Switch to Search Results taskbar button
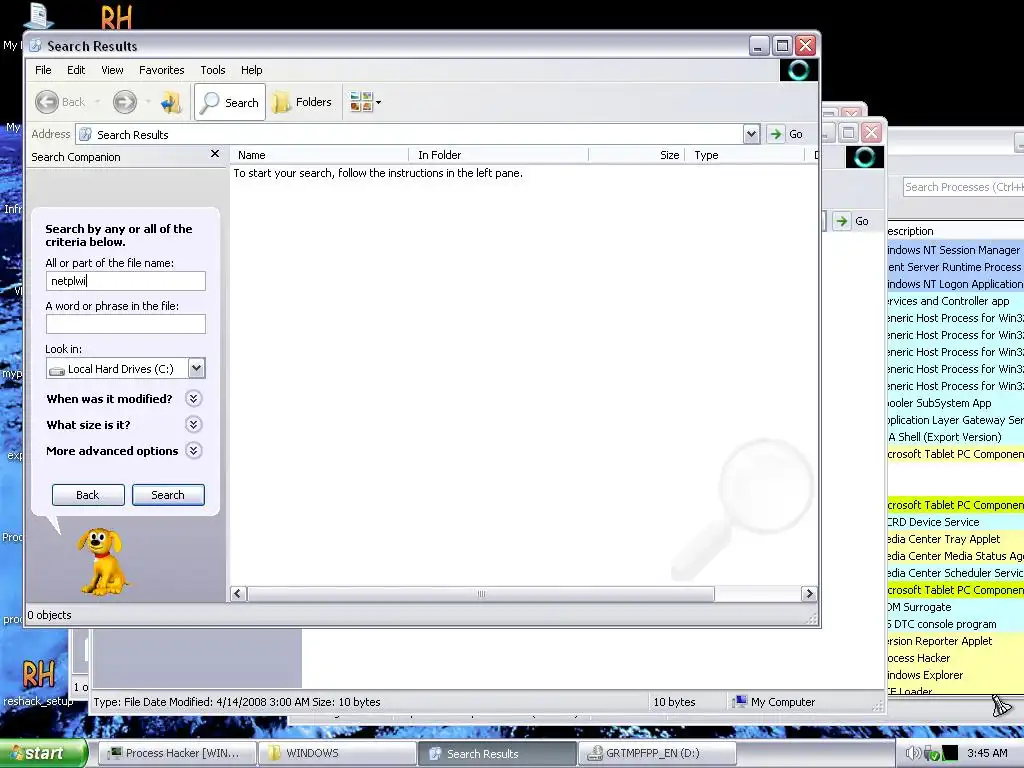 point(497,753)
